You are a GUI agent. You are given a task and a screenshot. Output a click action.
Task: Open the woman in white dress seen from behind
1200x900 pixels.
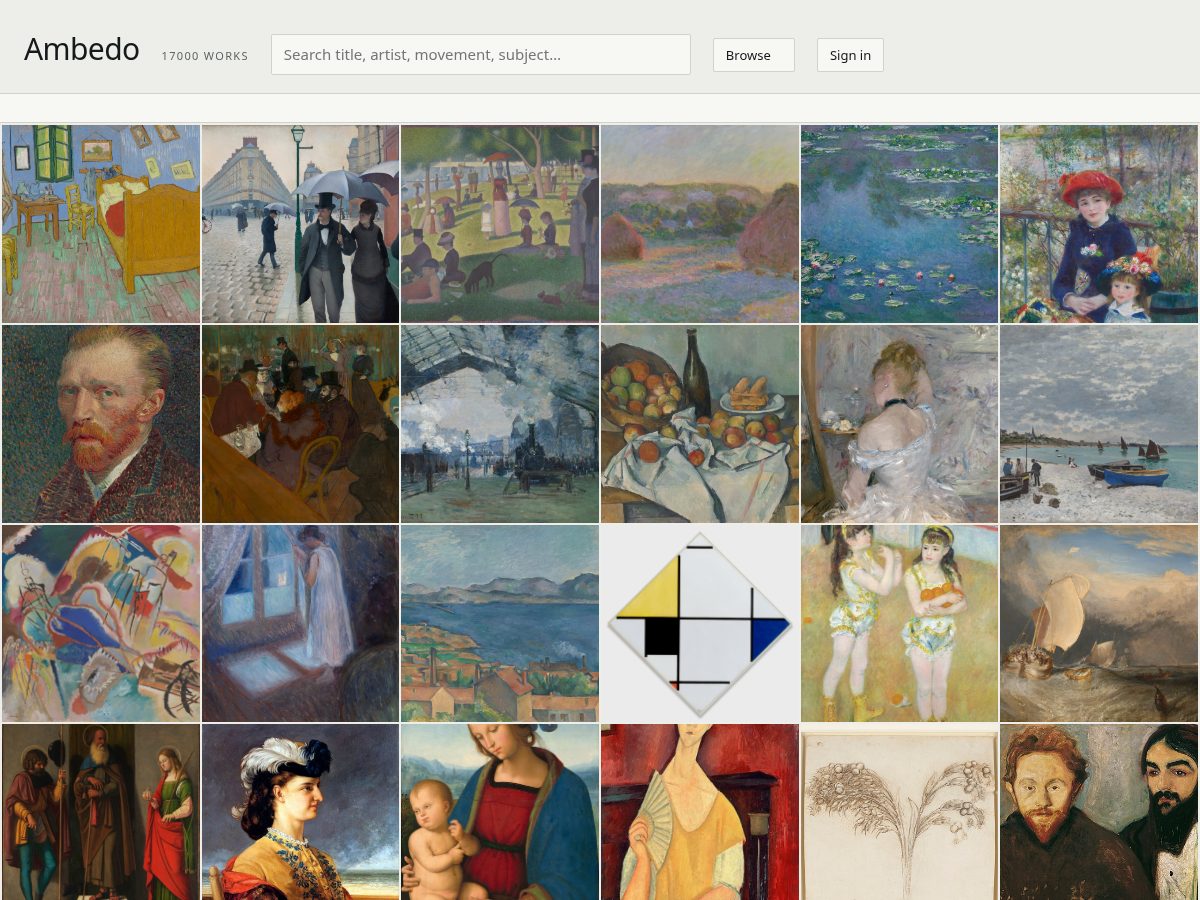pyautogui.click(x=900, y=424)
